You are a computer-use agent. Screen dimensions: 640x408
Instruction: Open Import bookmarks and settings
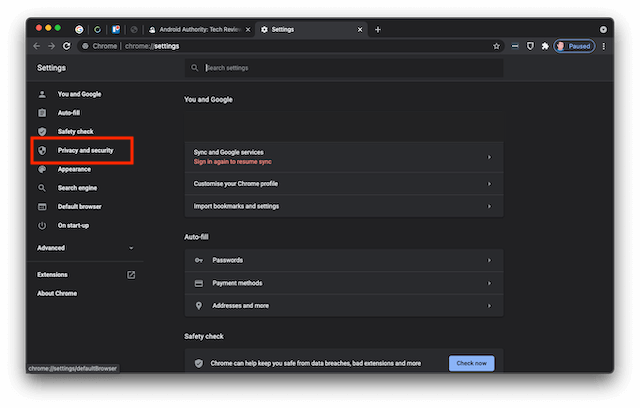(344, 206)
